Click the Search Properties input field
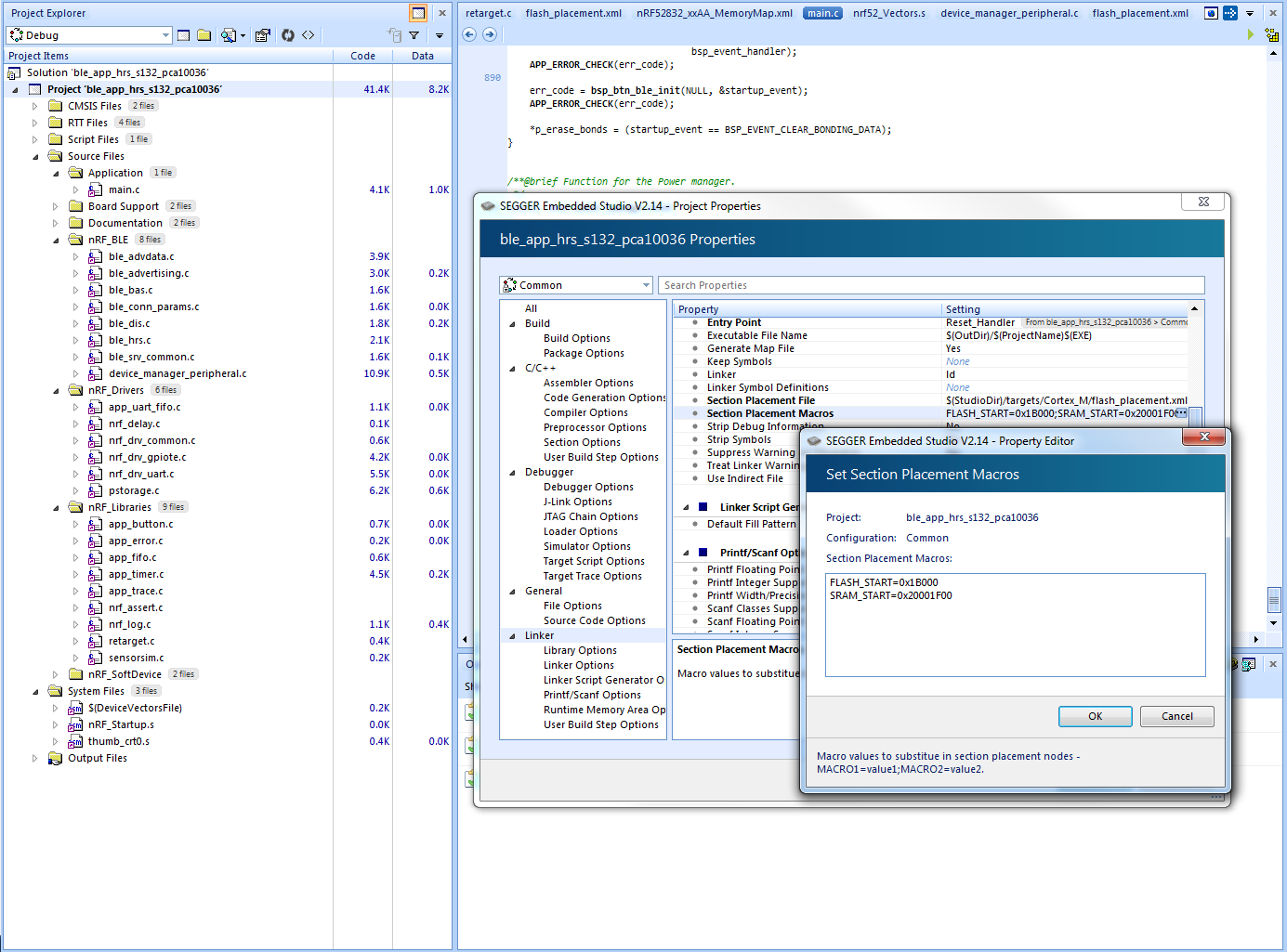1287x952 pixels. [931, 285]
